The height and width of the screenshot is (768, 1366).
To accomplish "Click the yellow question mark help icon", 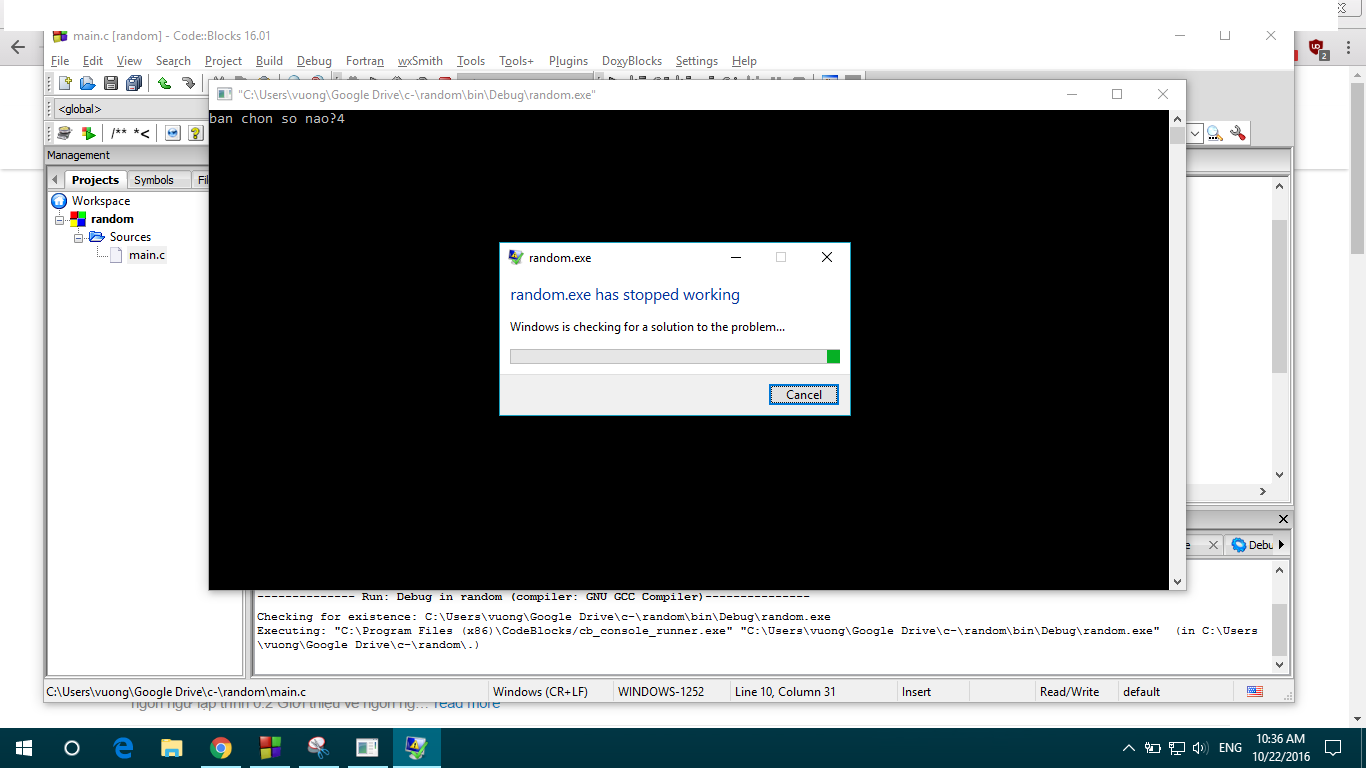I will 196,133.
